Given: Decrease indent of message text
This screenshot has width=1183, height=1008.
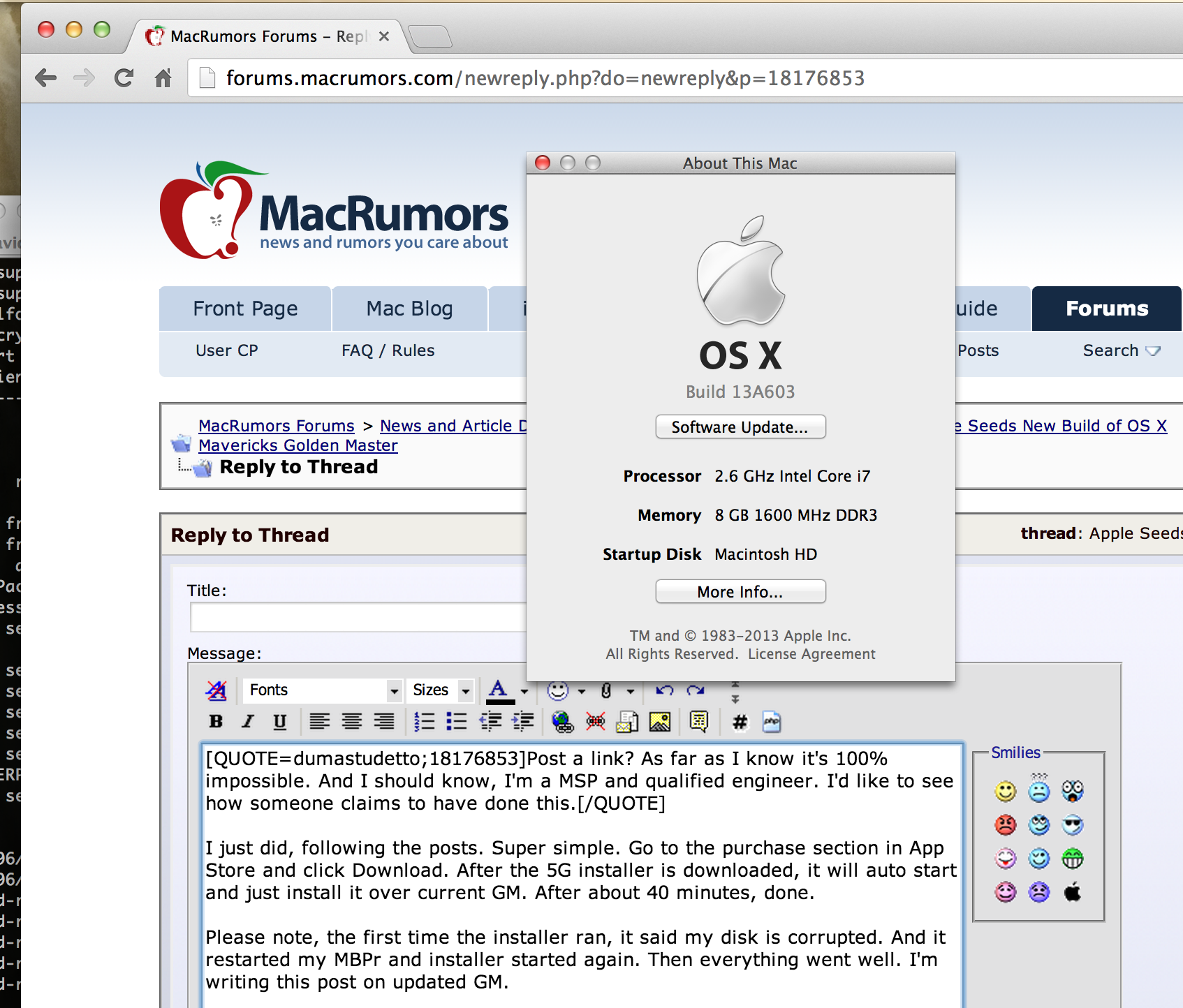Looking at the screenshot, I should point(490,722).
